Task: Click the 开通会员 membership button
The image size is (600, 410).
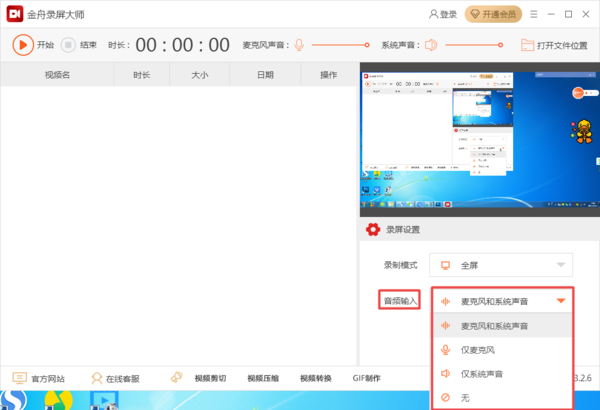Action: tap(493, 14)
